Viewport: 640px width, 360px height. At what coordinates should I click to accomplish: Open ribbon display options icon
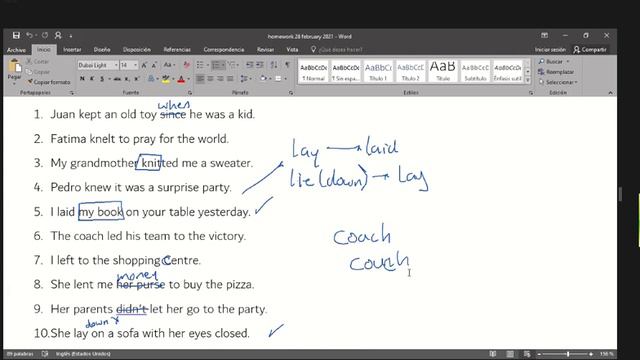click(x=544, y=36)
